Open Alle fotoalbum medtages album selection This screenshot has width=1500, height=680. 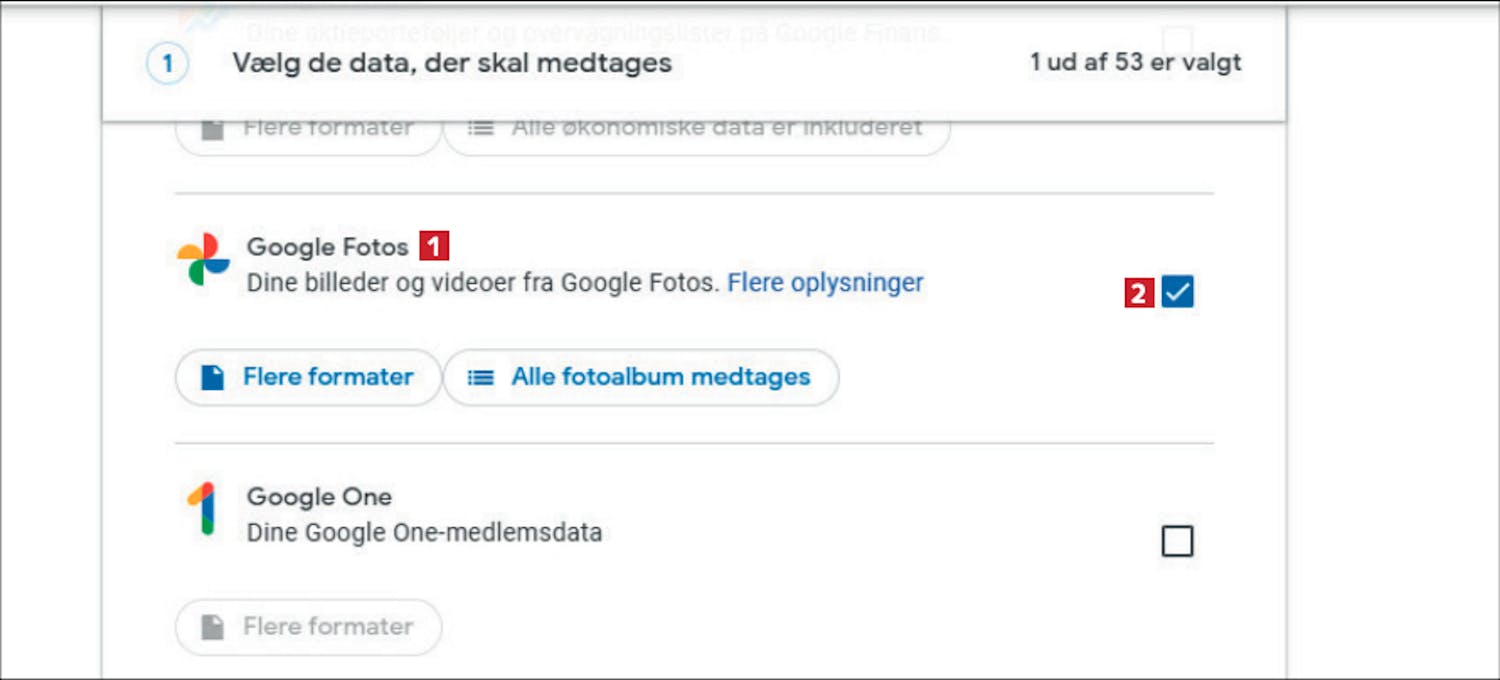click(641, 377)
